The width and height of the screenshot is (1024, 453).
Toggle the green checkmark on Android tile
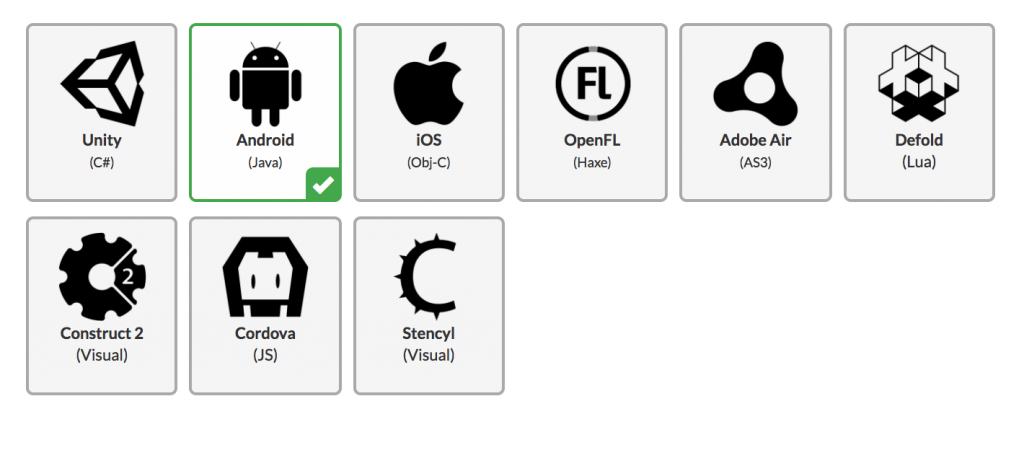[324, 185]
